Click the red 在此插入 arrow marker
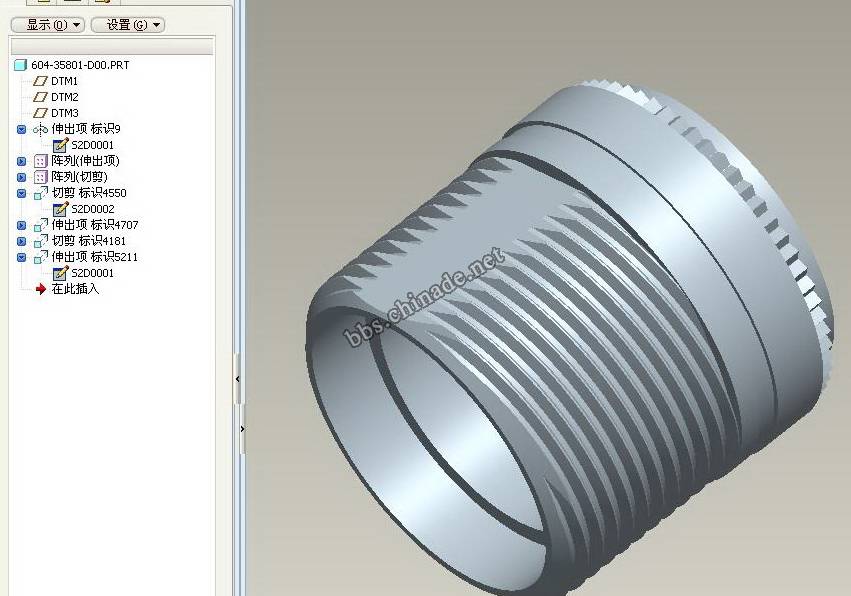This screenshot has width=851, height=596. pos(41,289)
